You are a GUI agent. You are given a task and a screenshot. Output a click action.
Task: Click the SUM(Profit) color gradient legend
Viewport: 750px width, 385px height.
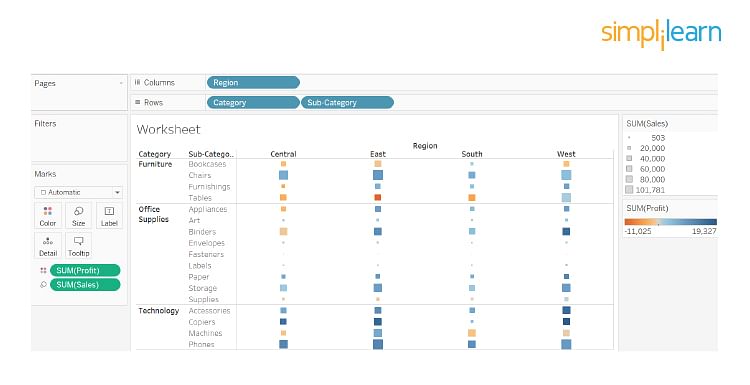tap(671, 222)
